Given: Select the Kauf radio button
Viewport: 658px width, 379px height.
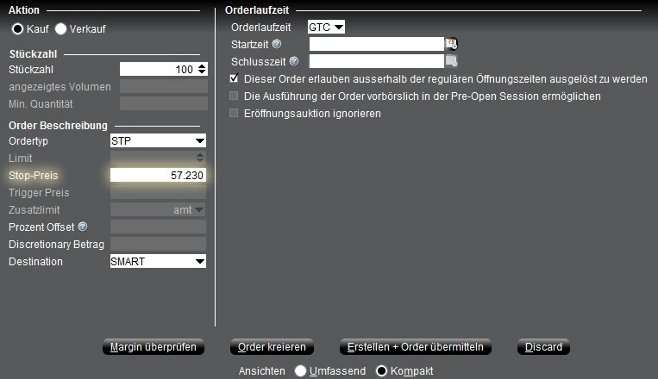Looking at the screenshot, I should [x=18, y=29].
